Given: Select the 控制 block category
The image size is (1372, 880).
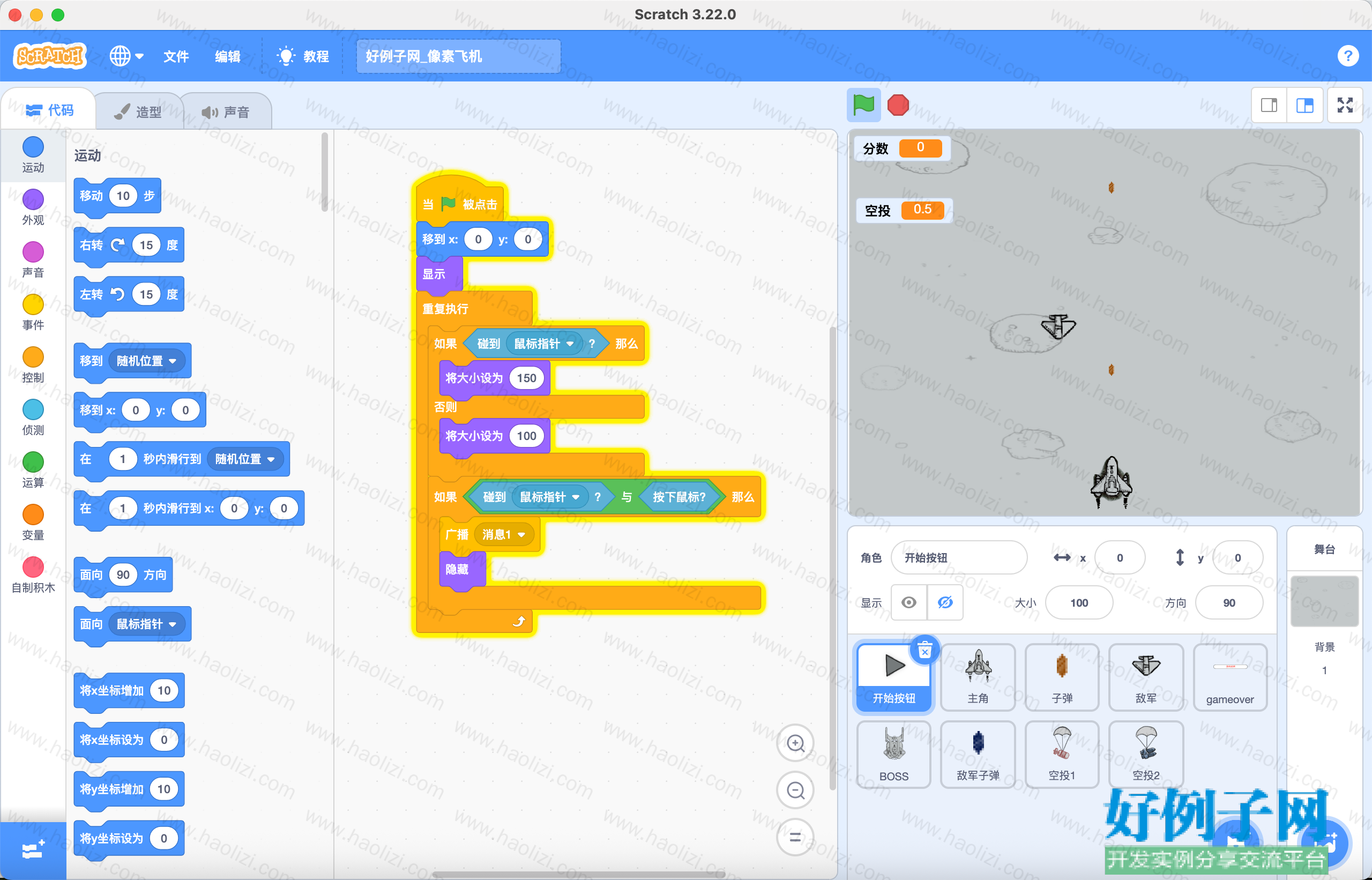Looking at the screenshot, I should 33,364.
